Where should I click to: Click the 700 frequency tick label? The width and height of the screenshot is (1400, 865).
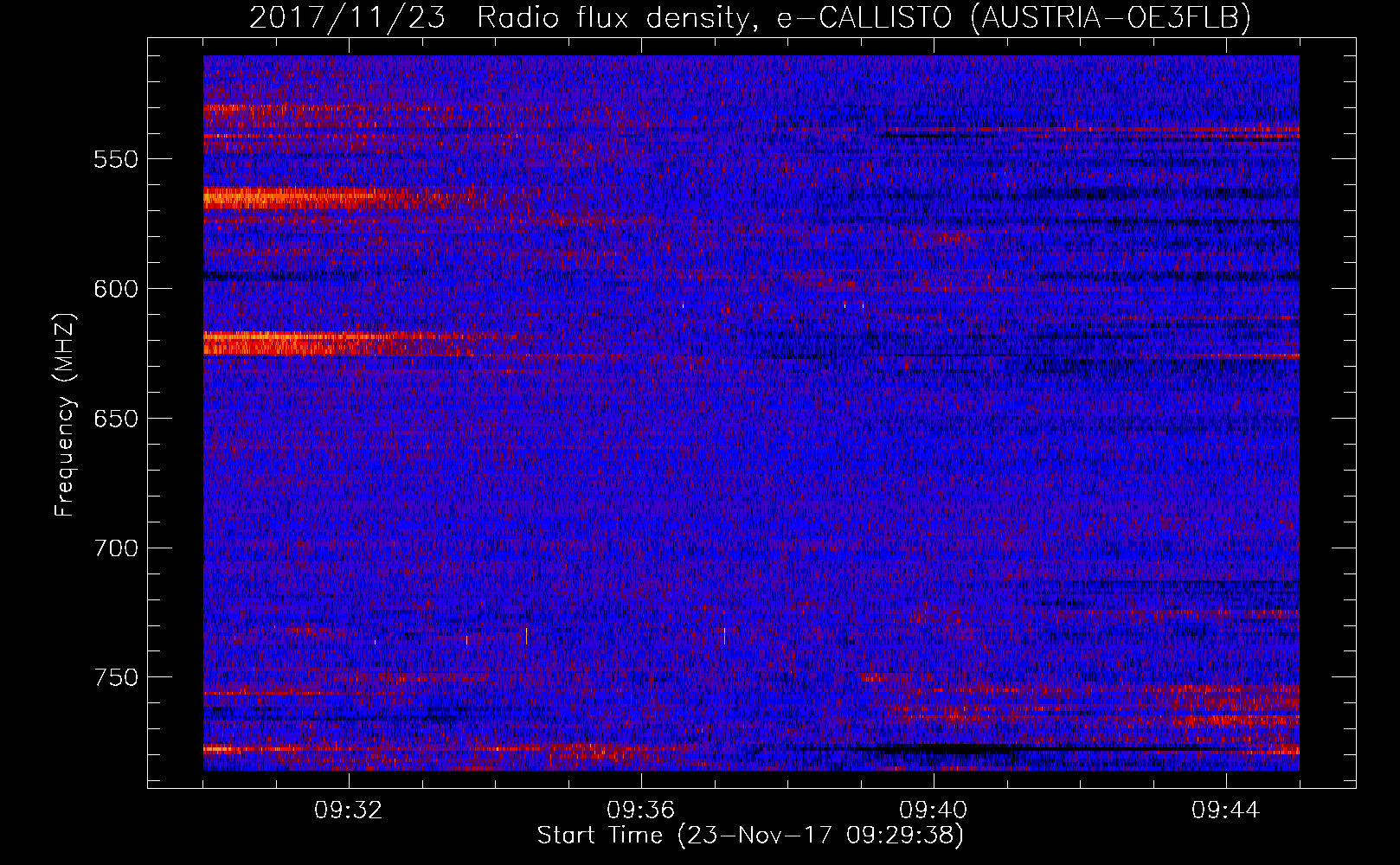(116, 548)
